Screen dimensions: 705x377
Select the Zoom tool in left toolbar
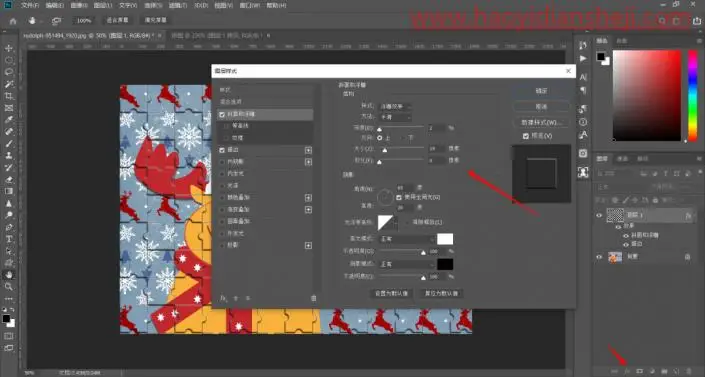[9, 287]
